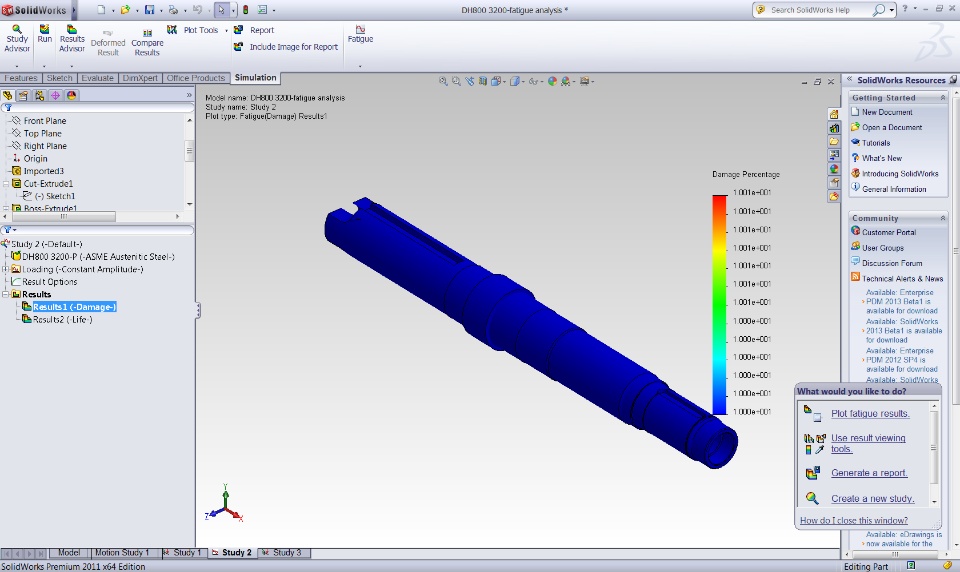The image size is (960, 572).
Task: Open Appearances tab in task pane
Action: (x=834, y=169)
